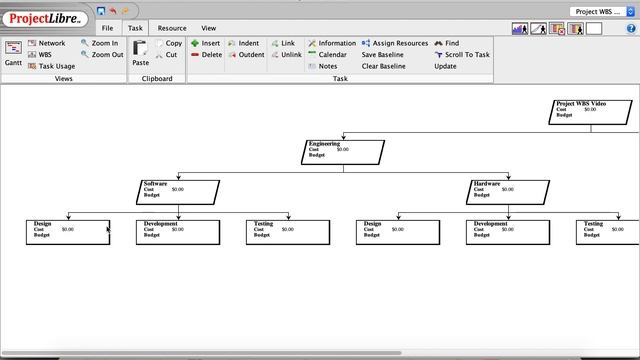Outdent the selected task

point(246,54)
